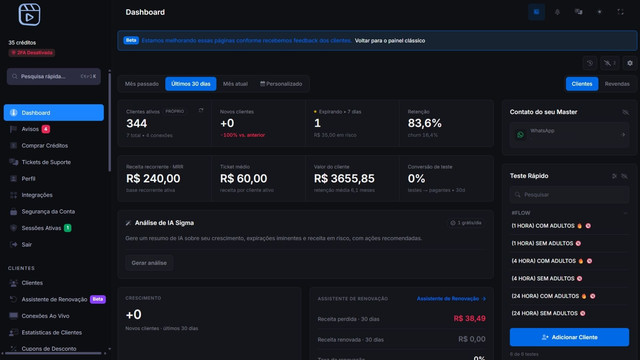Screen dimensions: 640x360
Task: Click the Adicionar Cliente button
Action: 569,337
